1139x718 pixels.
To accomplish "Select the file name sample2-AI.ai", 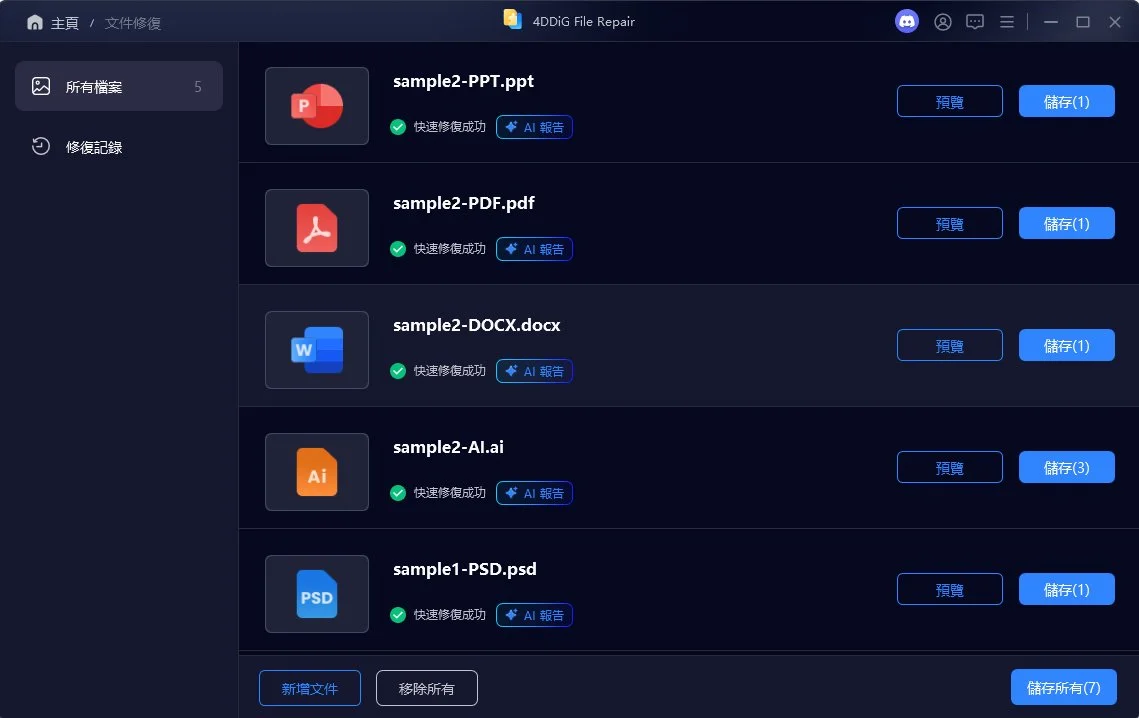I will tap(448, 448).
